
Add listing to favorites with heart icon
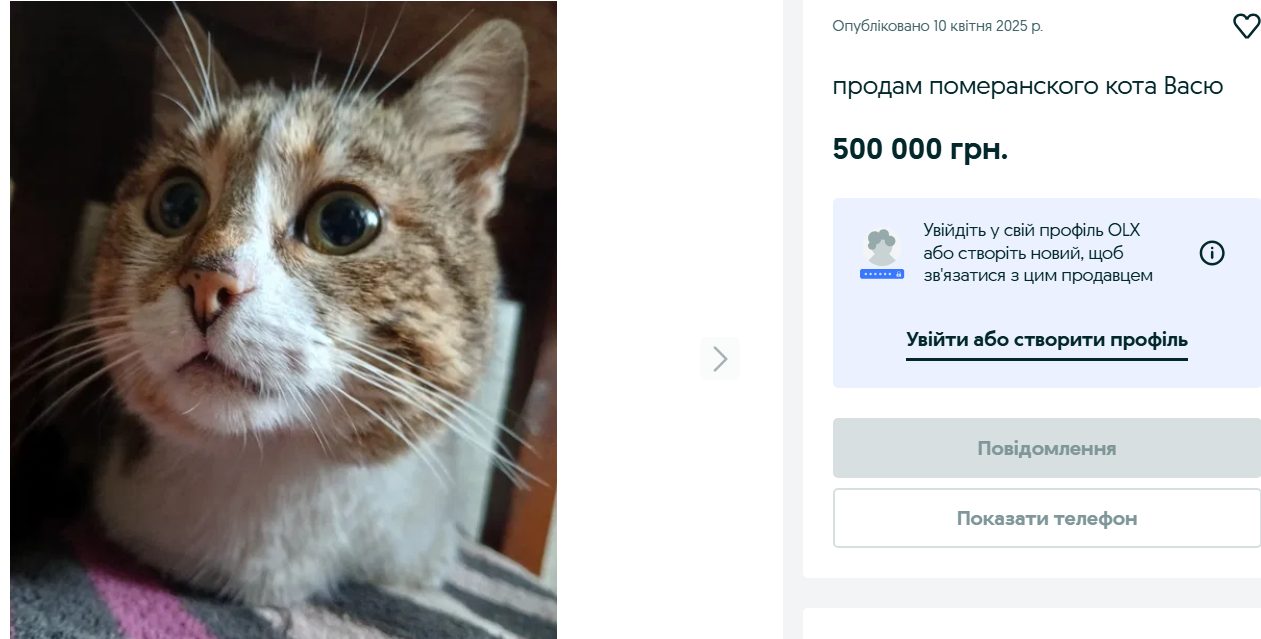[x=1246, y=26]
